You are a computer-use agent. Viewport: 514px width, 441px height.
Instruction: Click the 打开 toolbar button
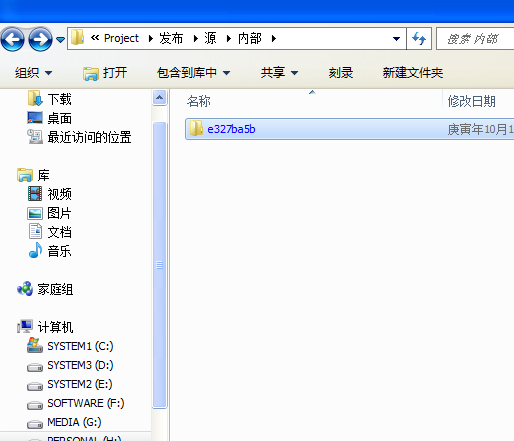pos(105,73)
